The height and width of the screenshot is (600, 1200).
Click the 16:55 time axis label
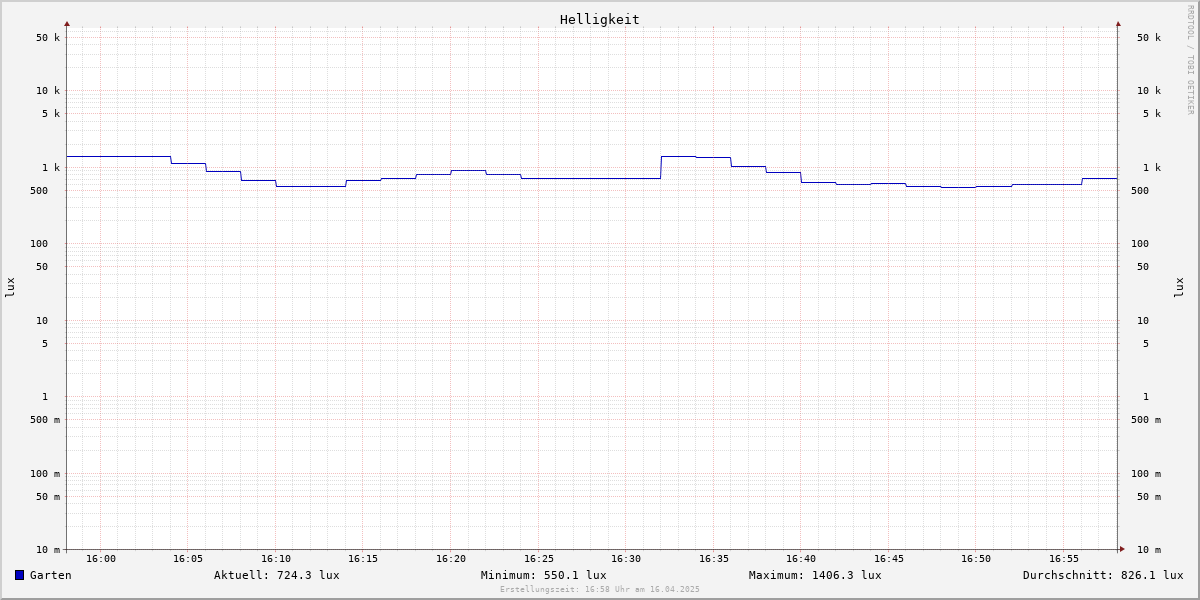tap(1064, 559)
